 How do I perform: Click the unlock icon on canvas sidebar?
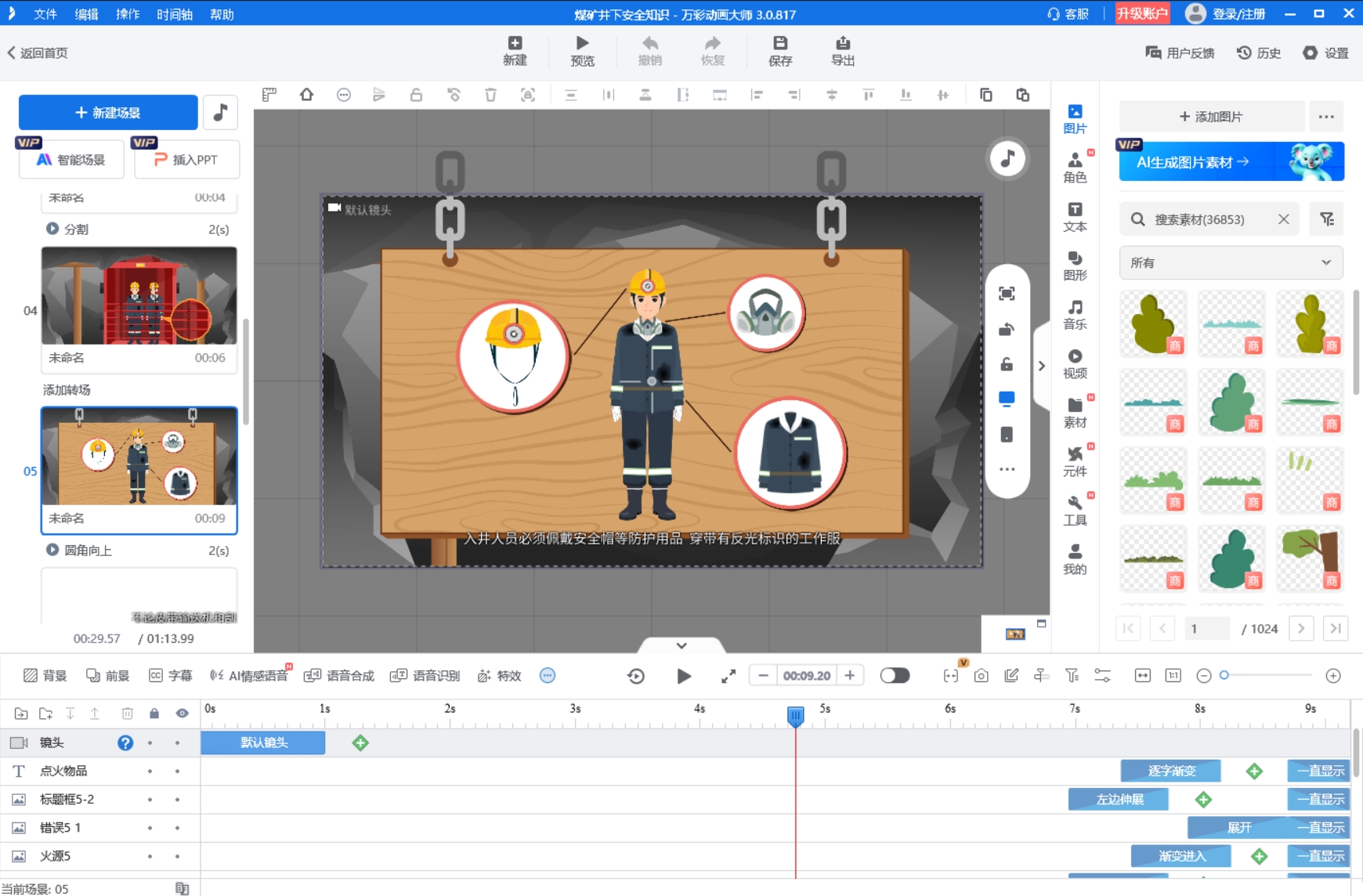(x=1007, y=364)
